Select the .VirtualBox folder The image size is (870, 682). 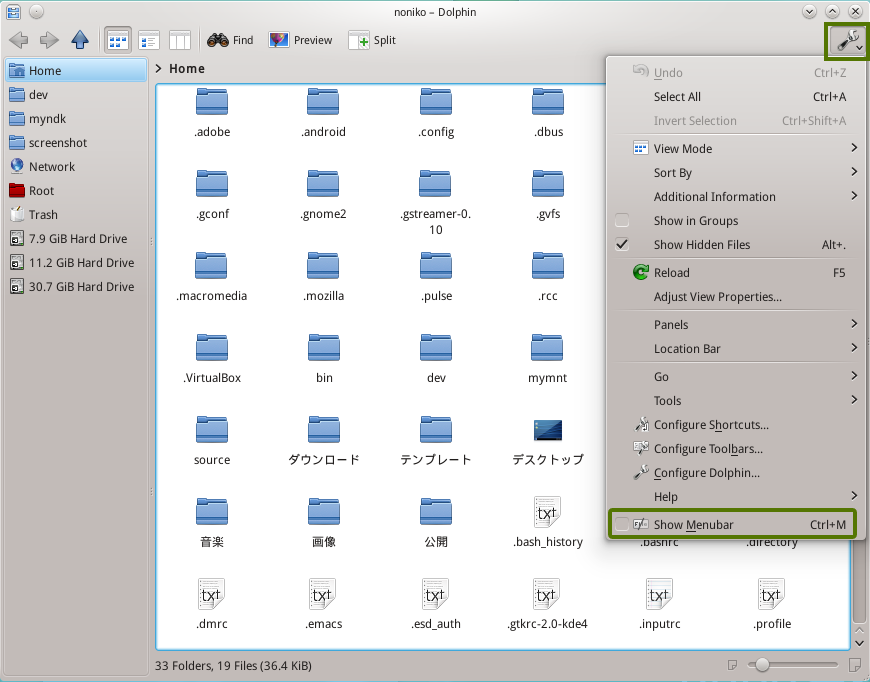(212, 359)
